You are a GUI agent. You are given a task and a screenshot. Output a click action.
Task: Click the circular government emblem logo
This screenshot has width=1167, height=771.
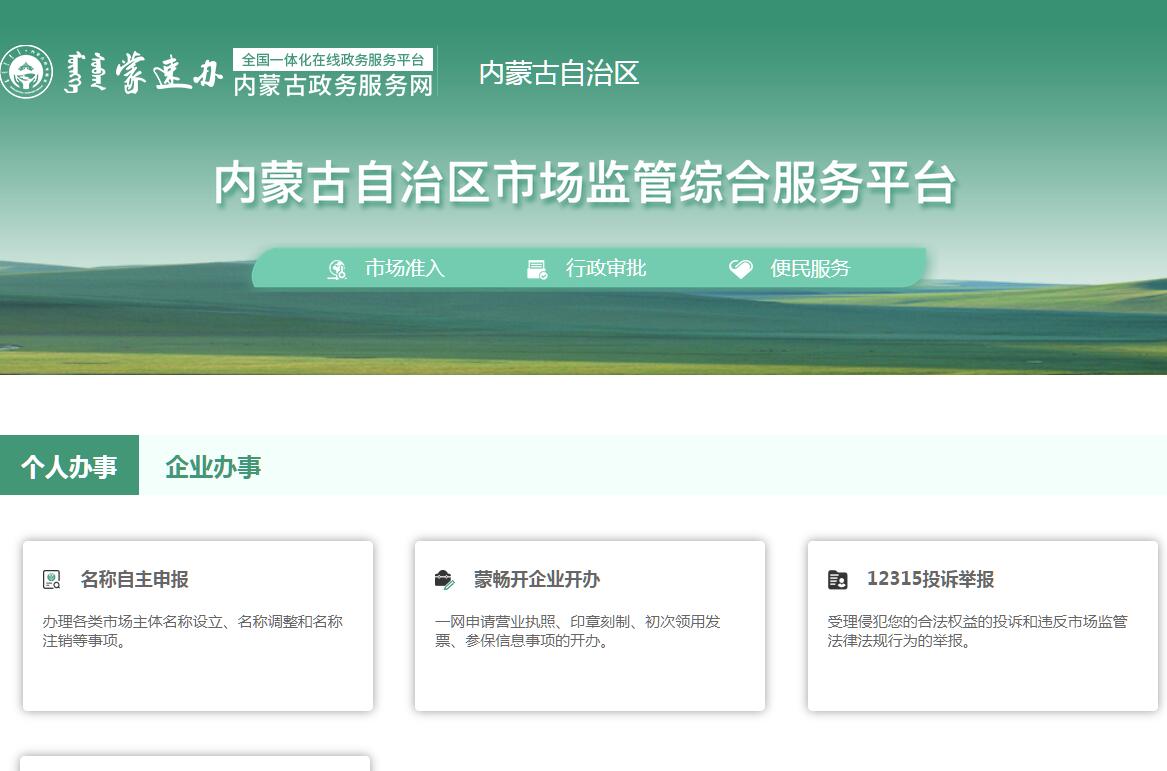click(x=26, y=72)
